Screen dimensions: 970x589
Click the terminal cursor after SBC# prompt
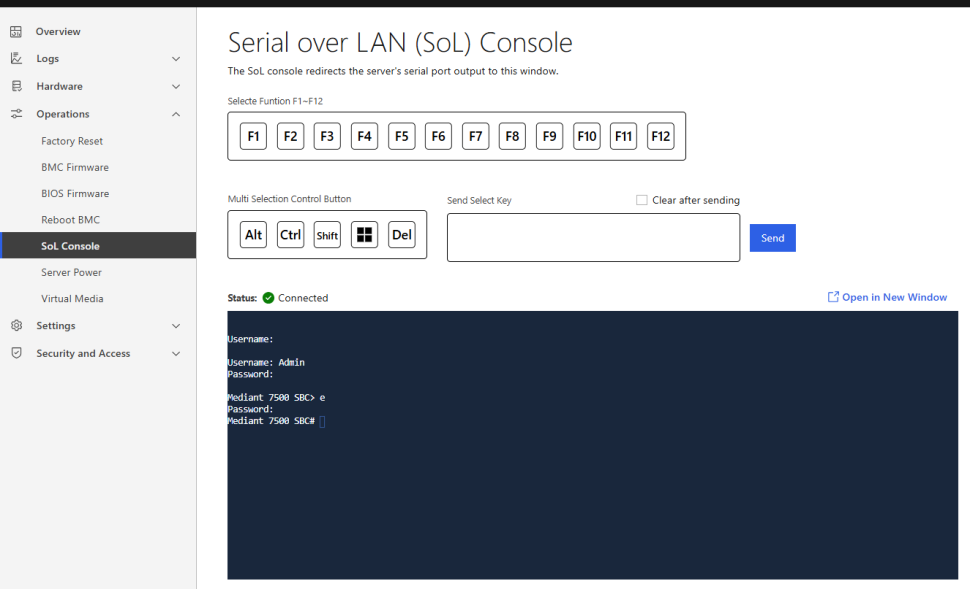click(322, 421)
